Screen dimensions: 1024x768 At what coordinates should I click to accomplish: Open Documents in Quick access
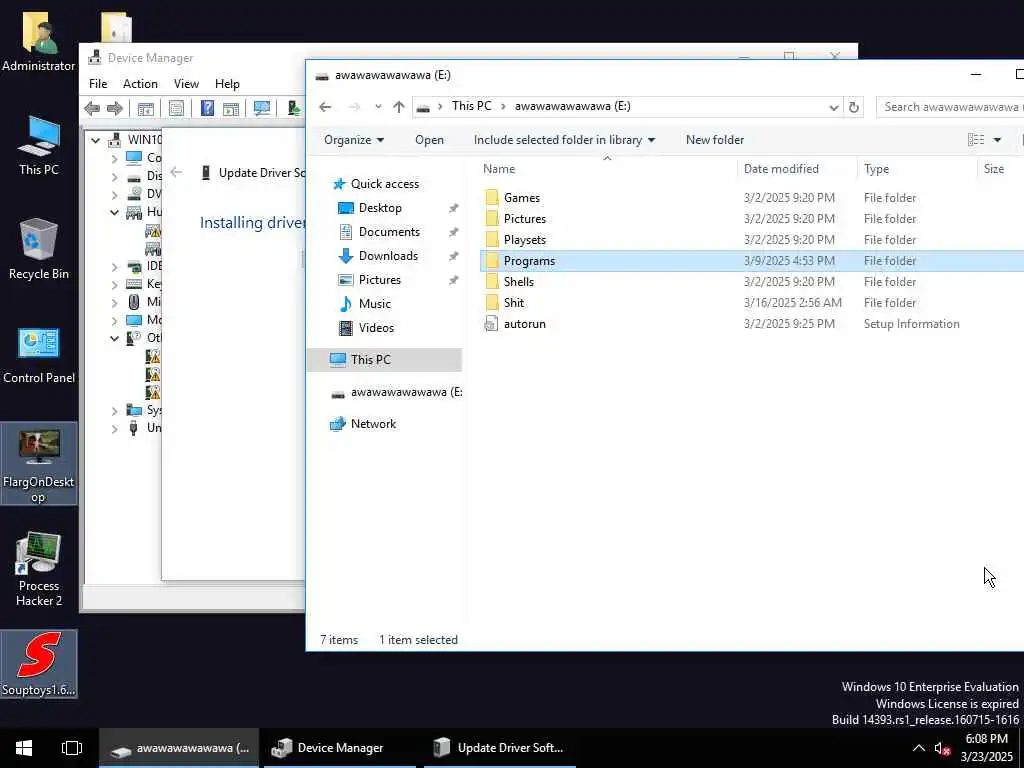pos(389,232)
